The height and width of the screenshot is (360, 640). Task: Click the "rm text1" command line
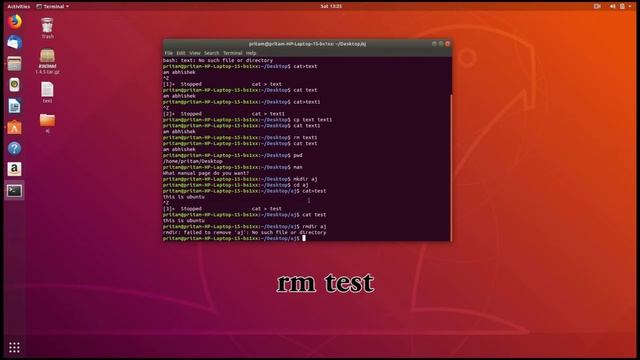pyautogui.click(x=240, y=138)
